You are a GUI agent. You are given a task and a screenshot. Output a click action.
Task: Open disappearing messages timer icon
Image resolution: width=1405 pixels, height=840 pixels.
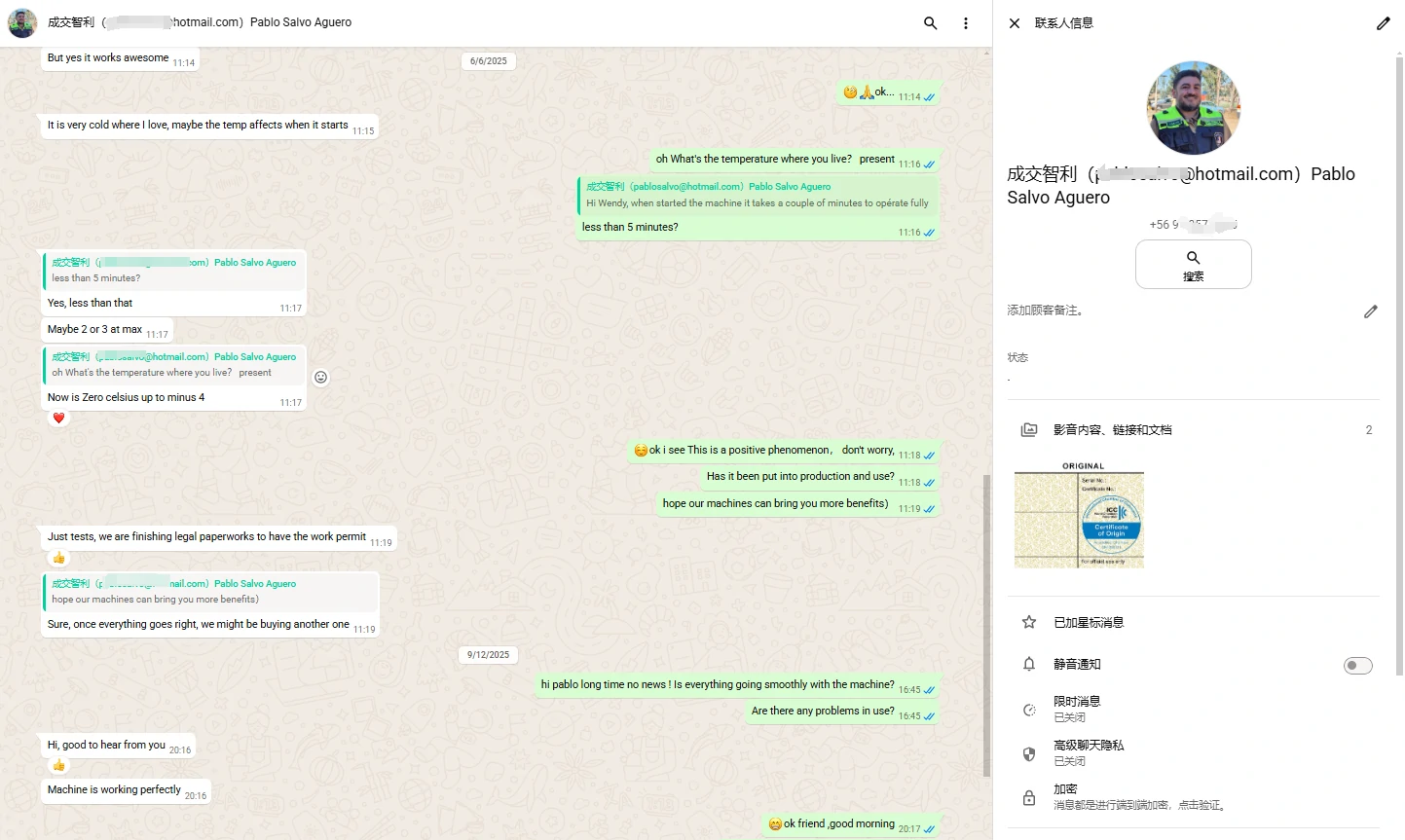point(1028,710)
